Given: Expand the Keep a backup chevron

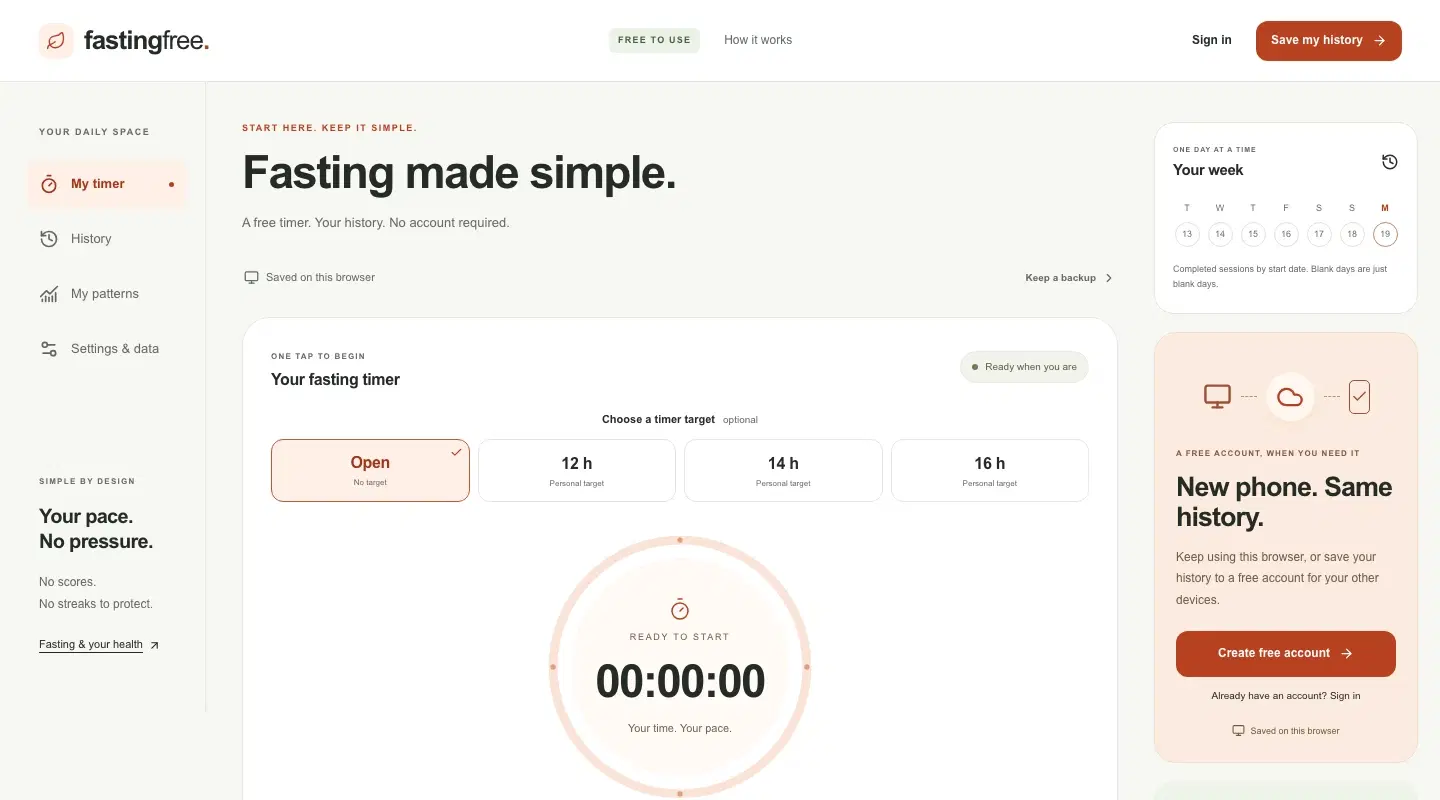Looking at the screenshot, I should (x=1108, y=278).
